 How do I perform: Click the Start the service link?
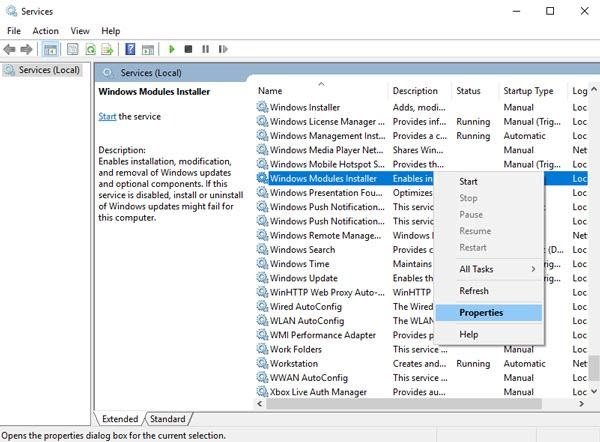coord(107,116)
